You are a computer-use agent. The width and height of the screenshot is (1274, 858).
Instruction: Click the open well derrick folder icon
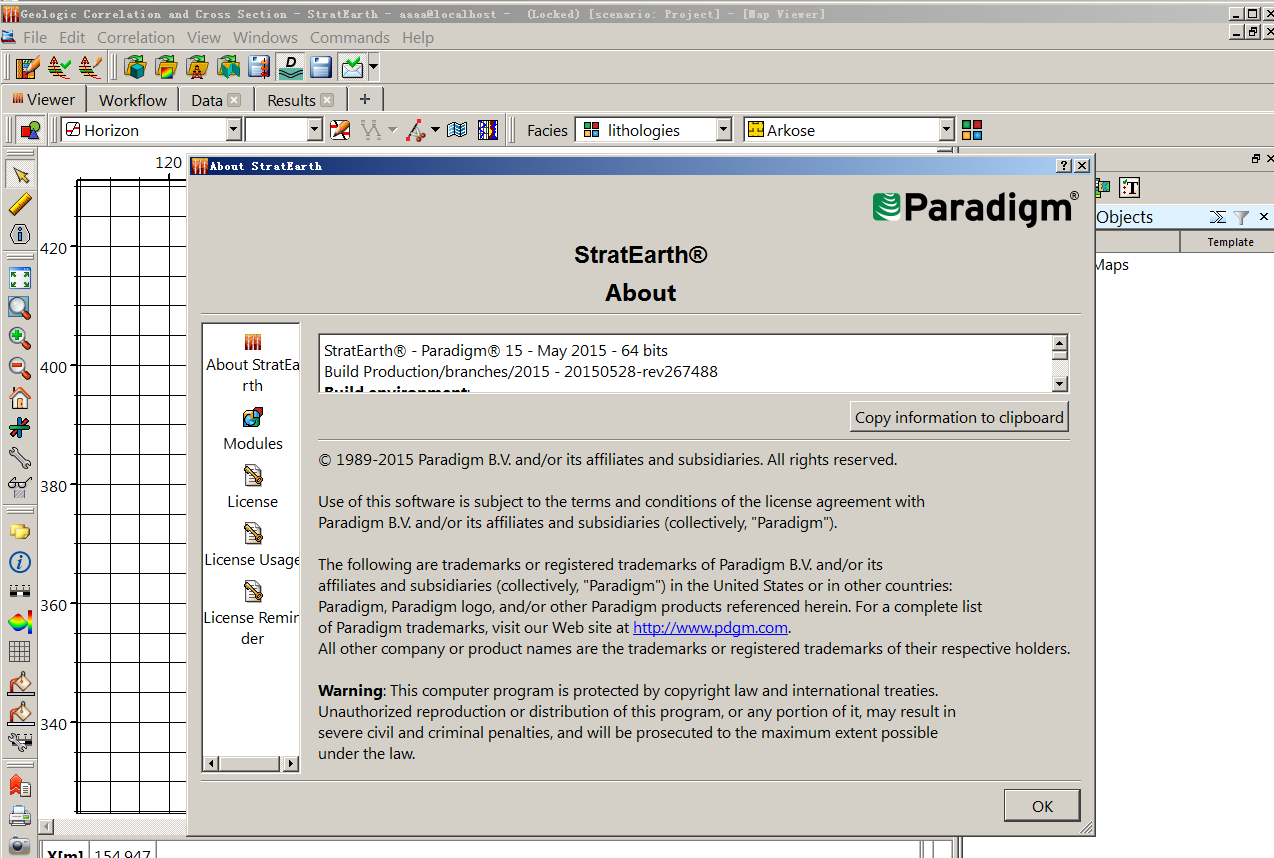[197, 67]
